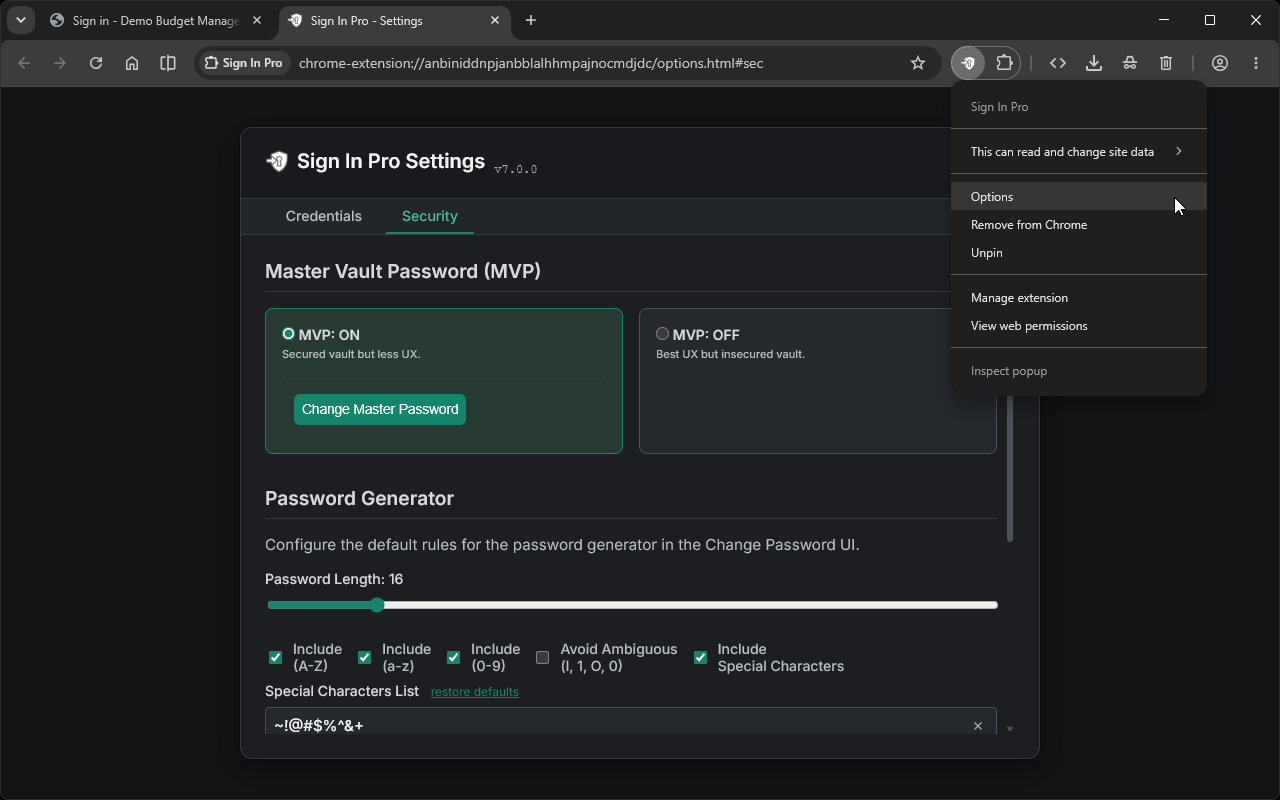Open the Chrome Extensions puzzle icon

pos(1004,63)
